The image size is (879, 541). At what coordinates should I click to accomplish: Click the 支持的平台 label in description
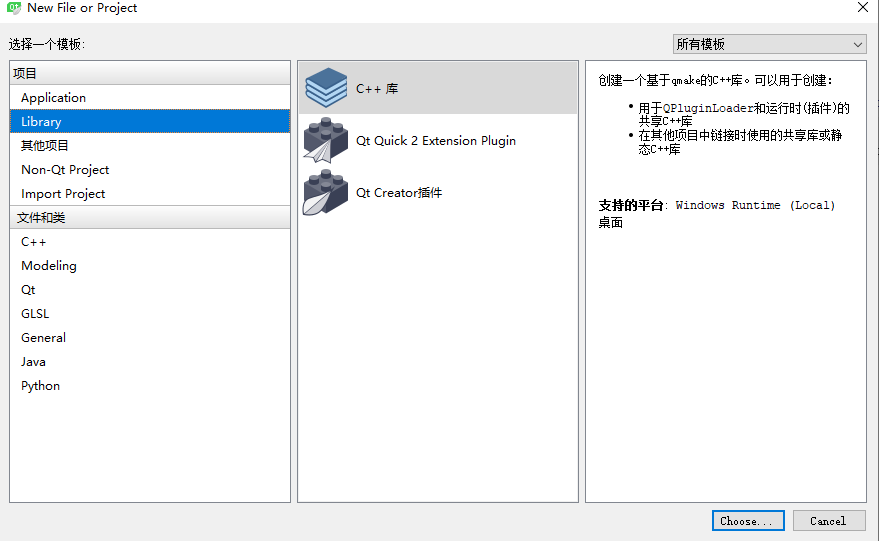(x=631, y=205)
